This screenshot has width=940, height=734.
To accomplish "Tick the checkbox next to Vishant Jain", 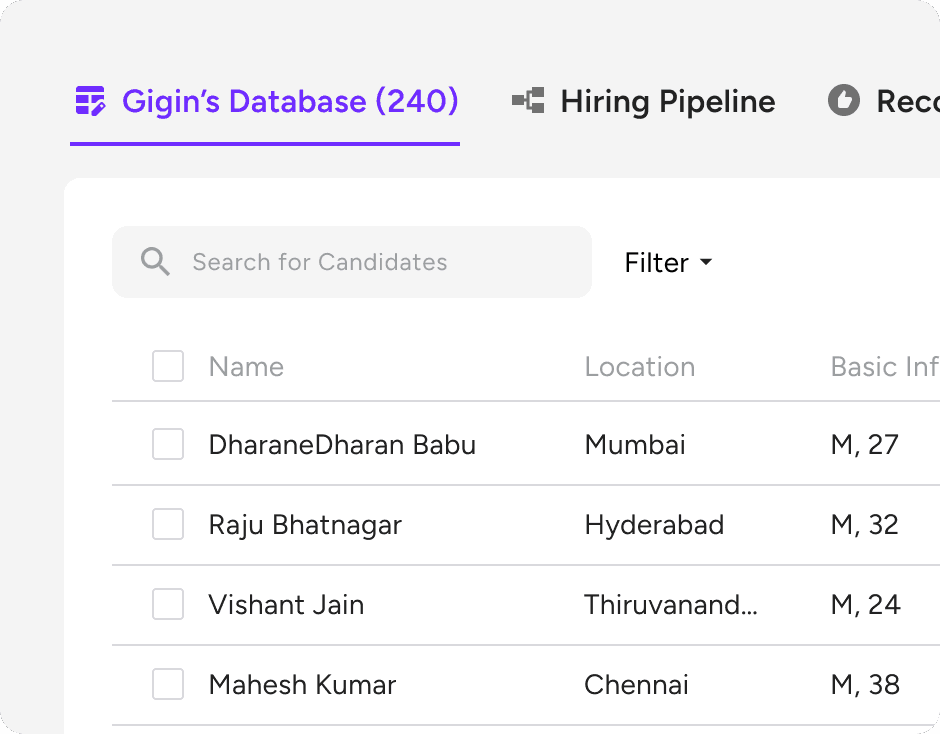I will click(x=168, y=604).
